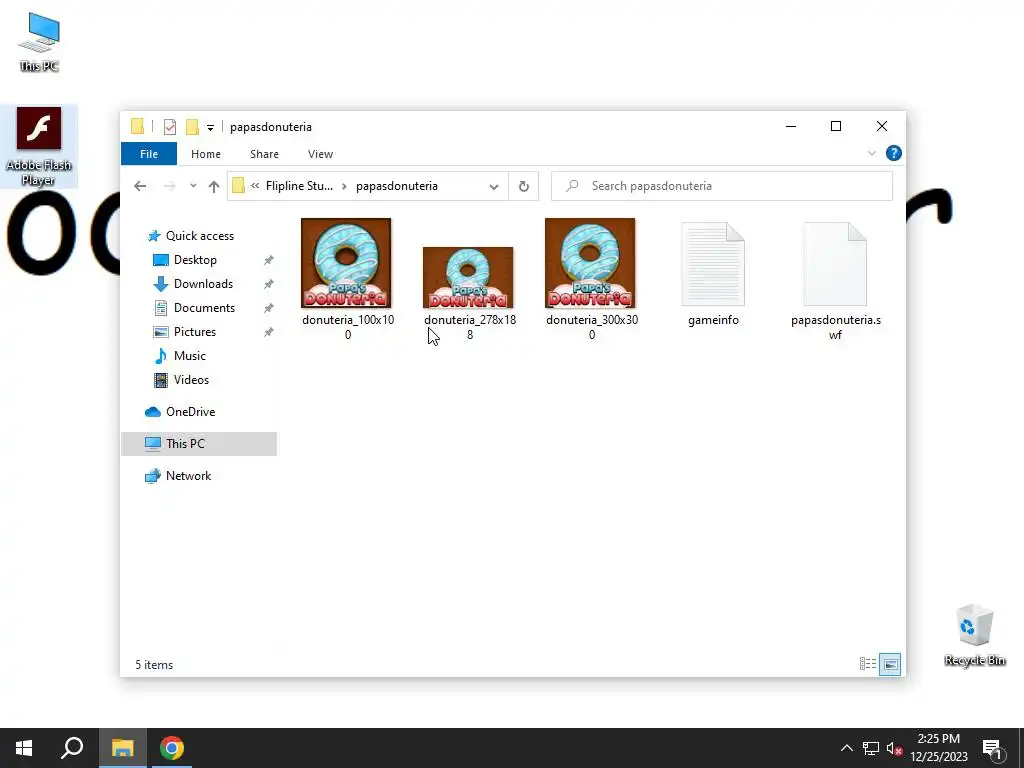Open the Windows Start menu
The image size is (1024, 768).
coord(24,748)
